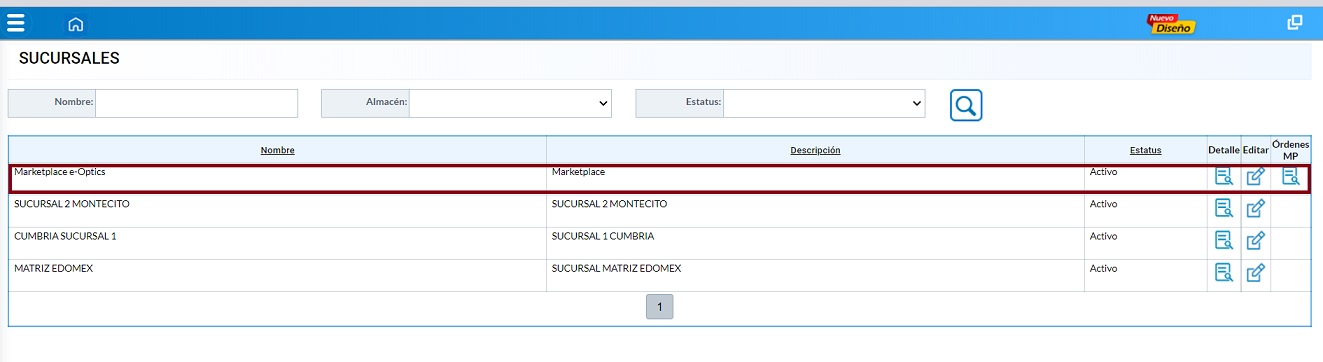This screenshot has width=1323, height=362.
Task: Select the SUCURSAL 2 MONTECITO name cell
Action: [278, 211]
